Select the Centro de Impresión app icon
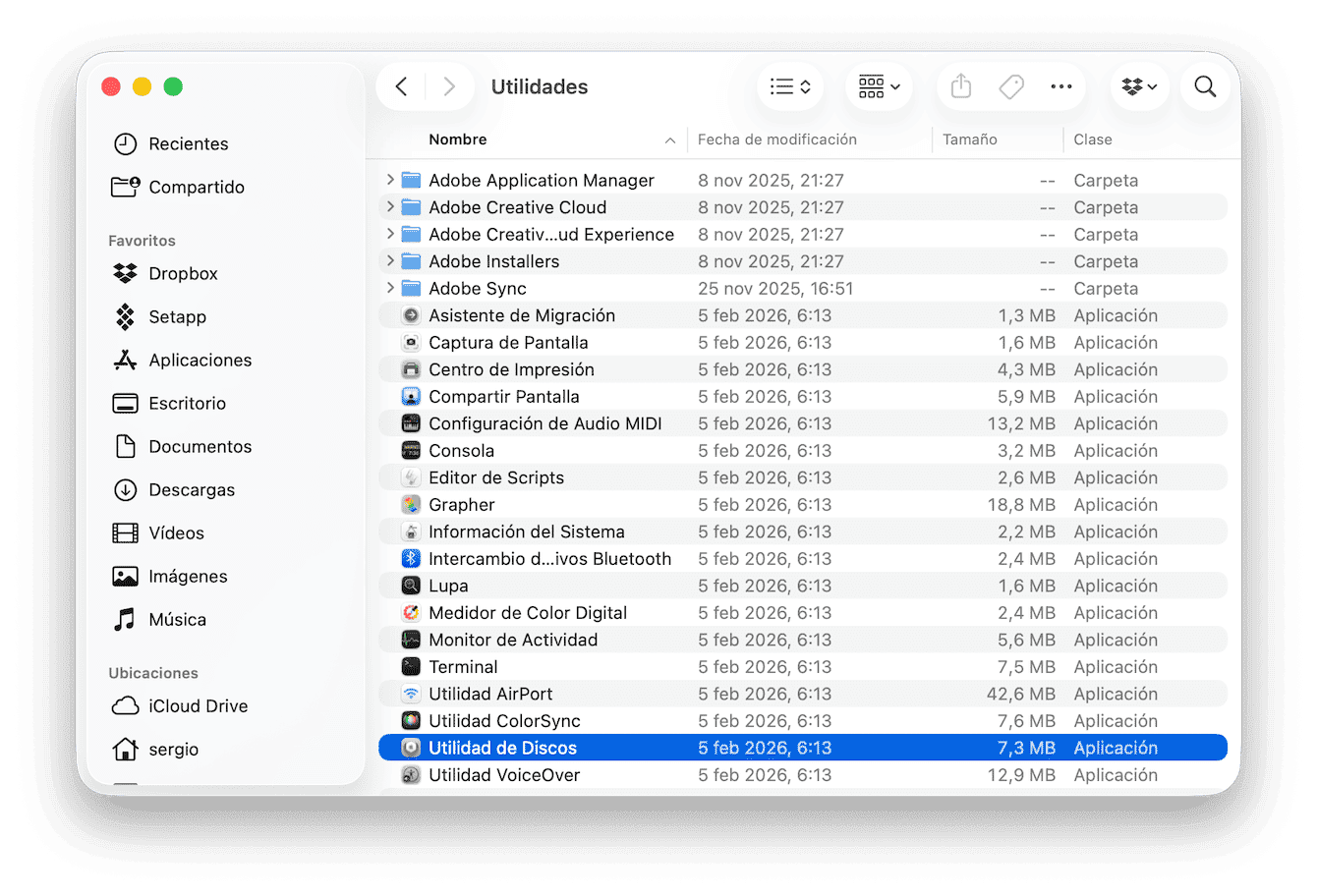 [x=411, y=369]
